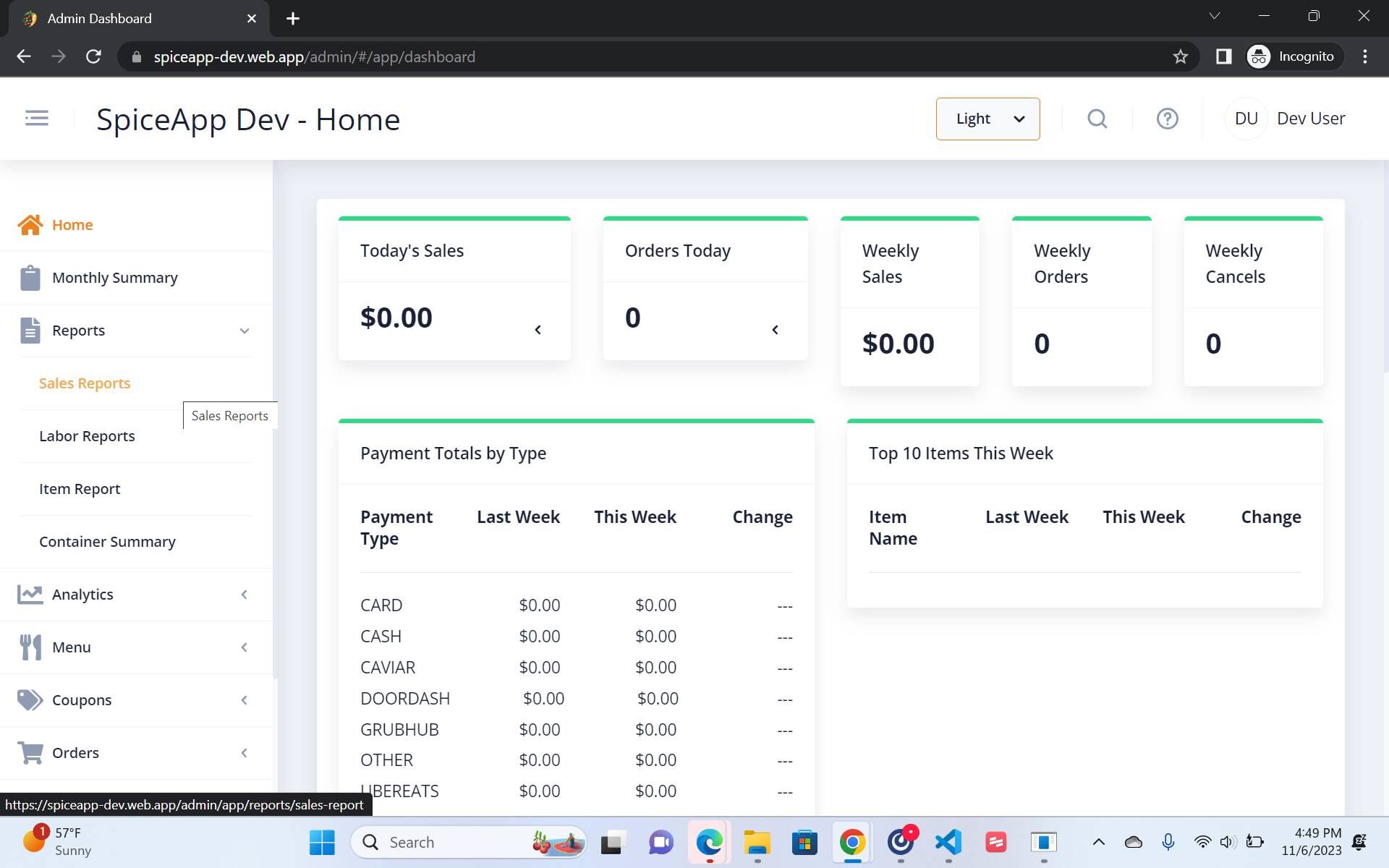Click the Analytics chart icon
Image resolution: width=1389 pixels, height=868 pixels.
click(30, 595)
